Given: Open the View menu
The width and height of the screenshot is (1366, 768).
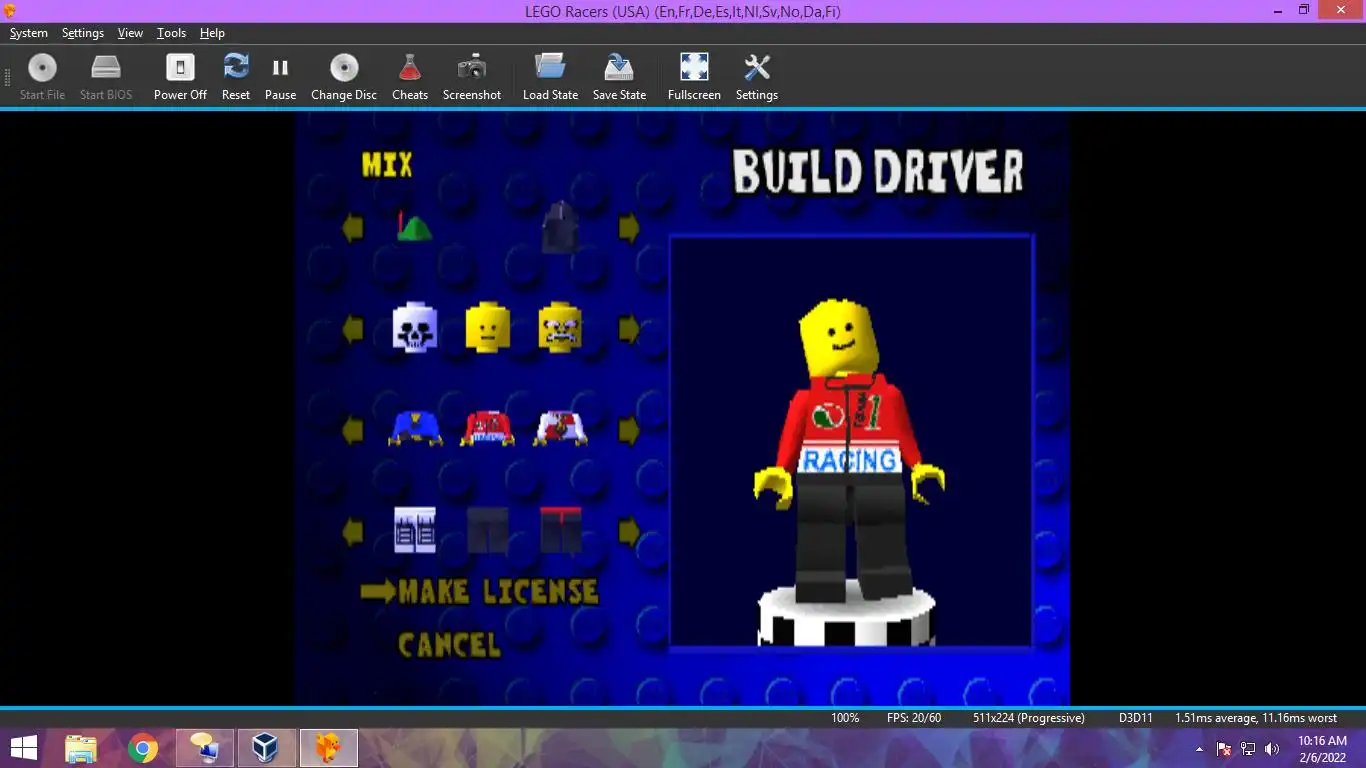Looking at the screenshot, I should click(130, 33).
